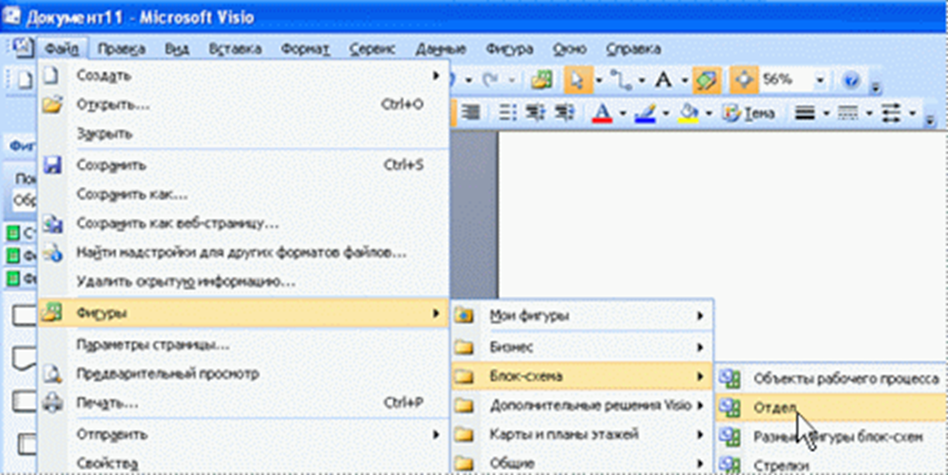Open zoom 56% dropdown

coord(820,80)
